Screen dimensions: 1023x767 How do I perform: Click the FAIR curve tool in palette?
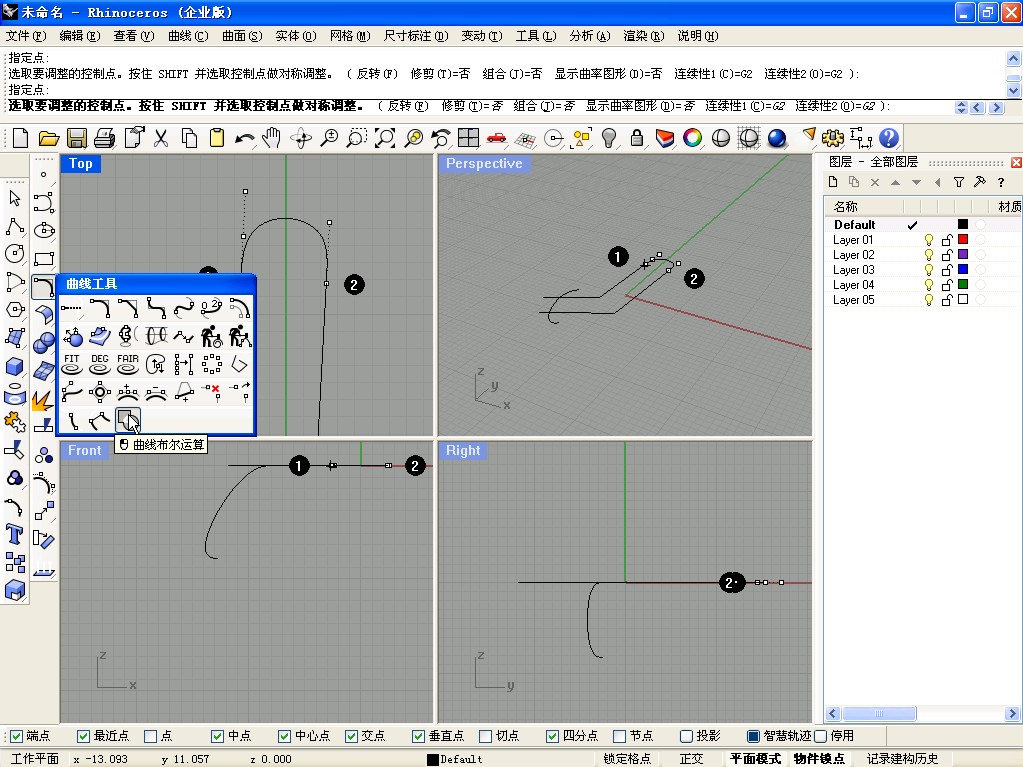pyautogui.click(x=127, y=363)
